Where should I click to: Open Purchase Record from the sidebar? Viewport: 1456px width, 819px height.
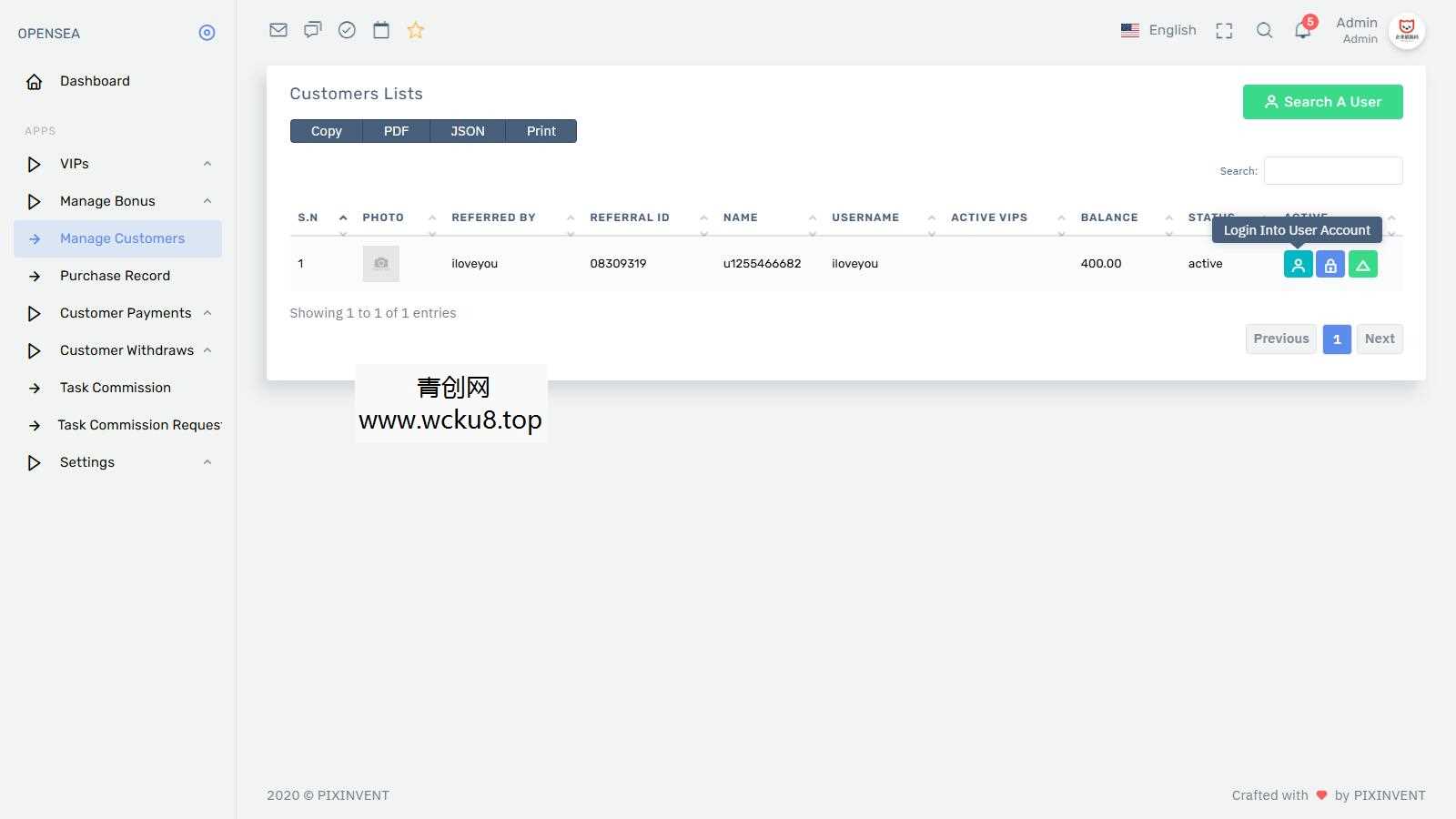[x=115, y=276]
